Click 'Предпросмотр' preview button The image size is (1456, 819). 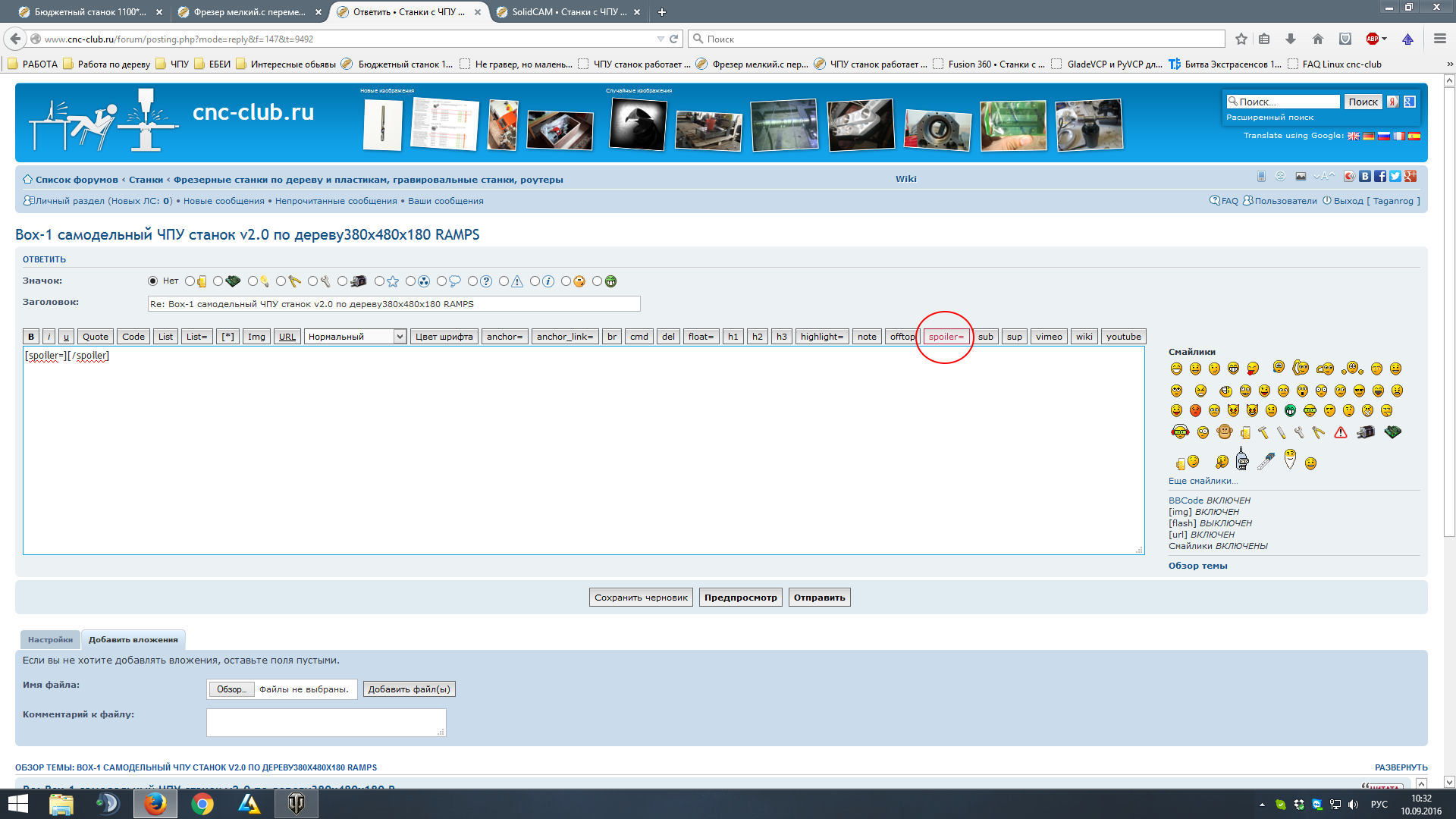tap(740, 598)
